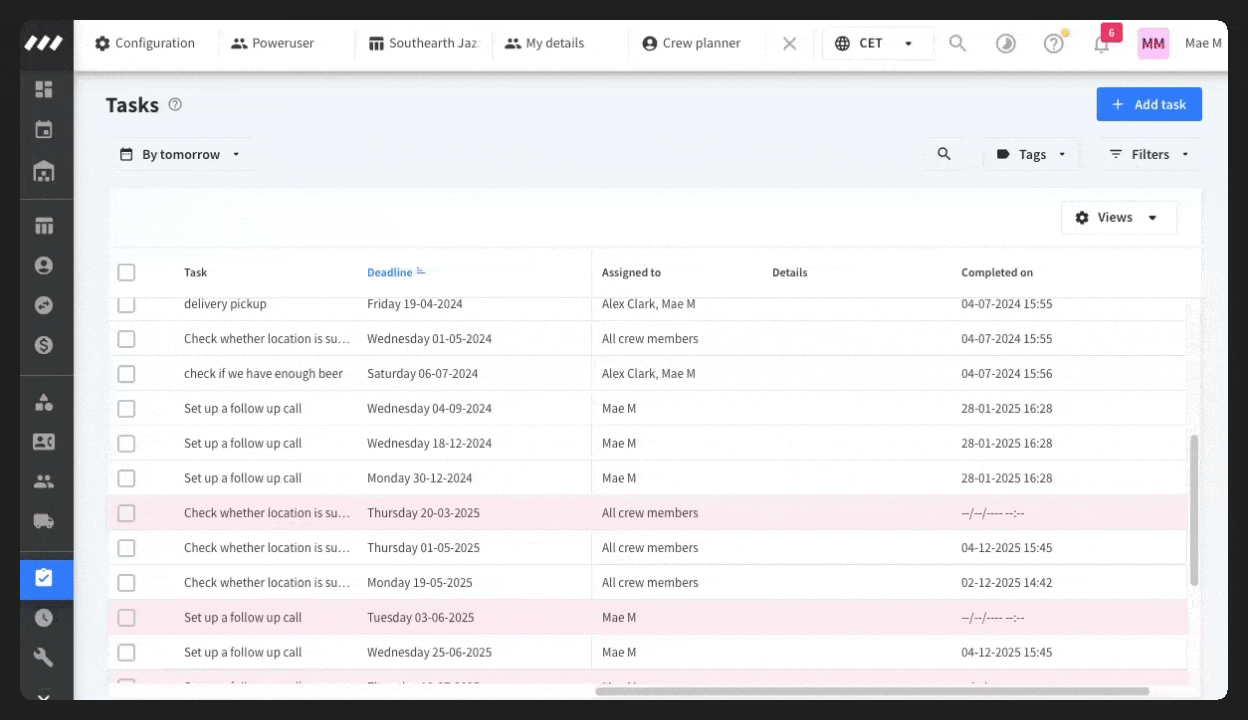Click the task list search magnifier icon
This screenshot has width=1248, height=720.
pos(944,154)
